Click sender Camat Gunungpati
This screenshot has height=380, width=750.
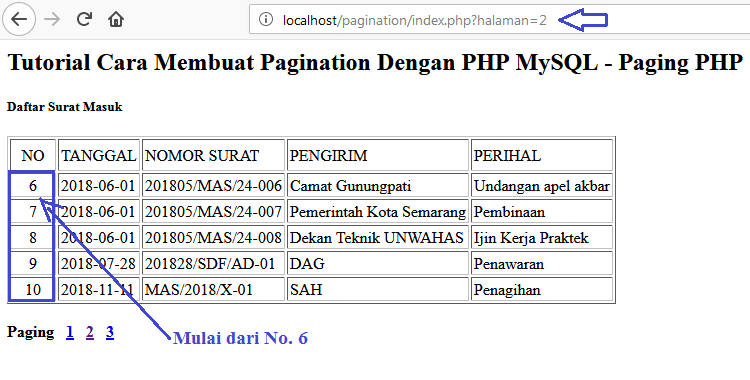[x=378, y=186]
